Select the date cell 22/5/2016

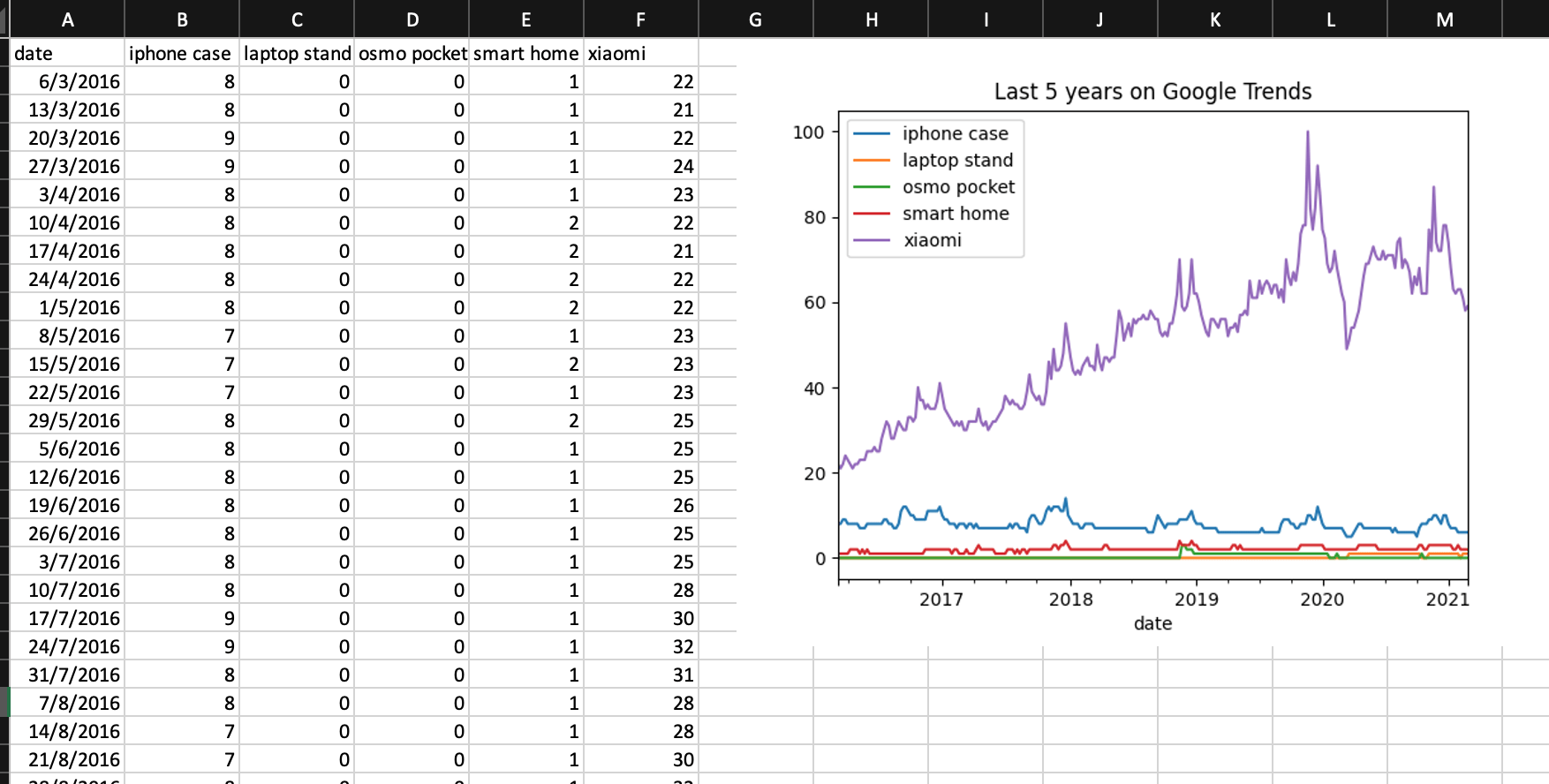67,392
